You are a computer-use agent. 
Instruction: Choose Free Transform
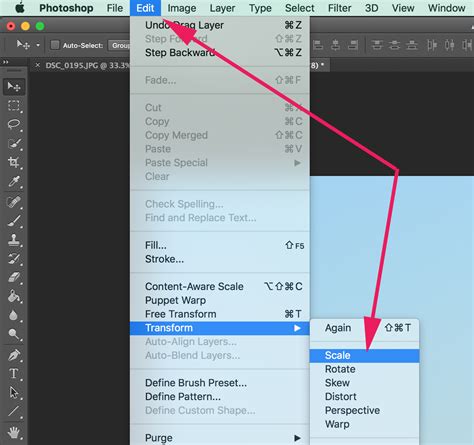pos(220,314)
